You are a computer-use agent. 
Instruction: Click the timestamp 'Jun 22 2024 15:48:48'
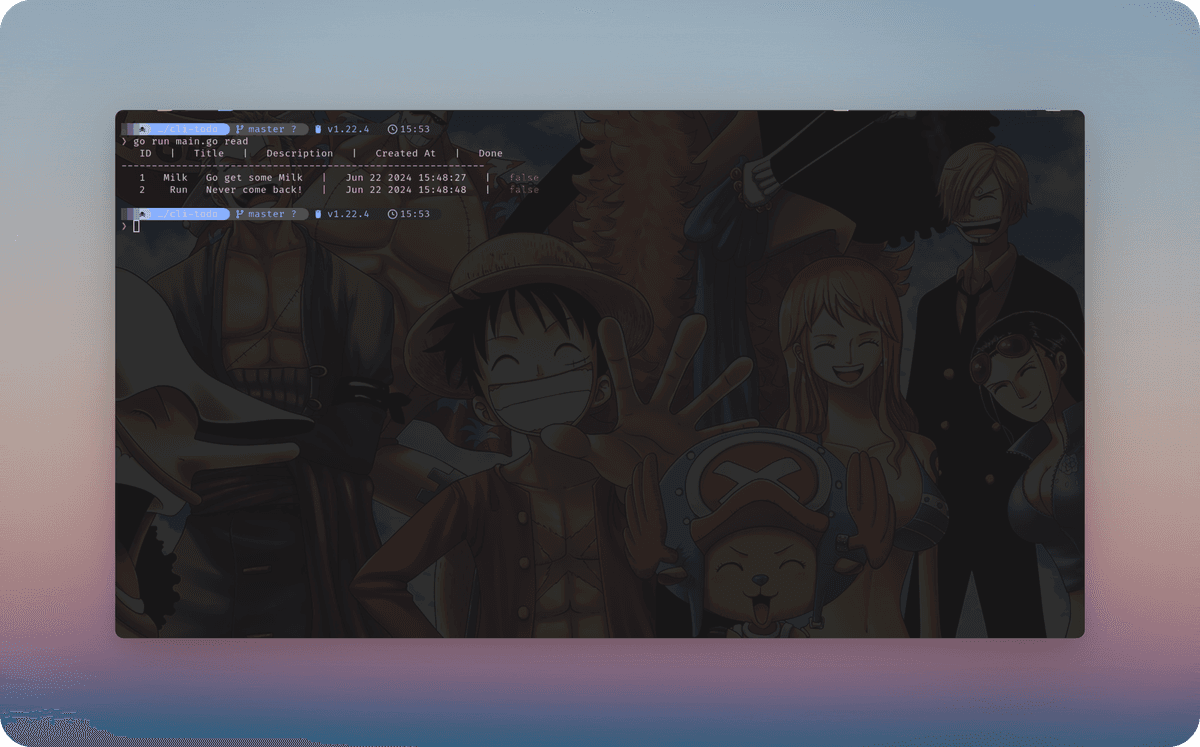click(406, 190)
